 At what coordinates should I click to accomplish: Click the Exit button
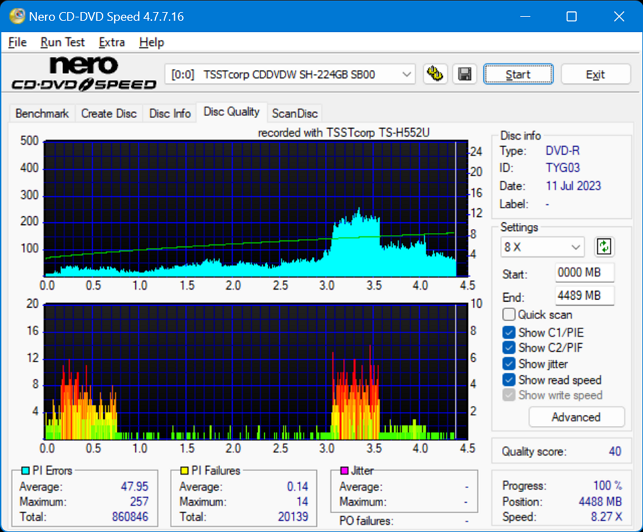tap(595, 74)
